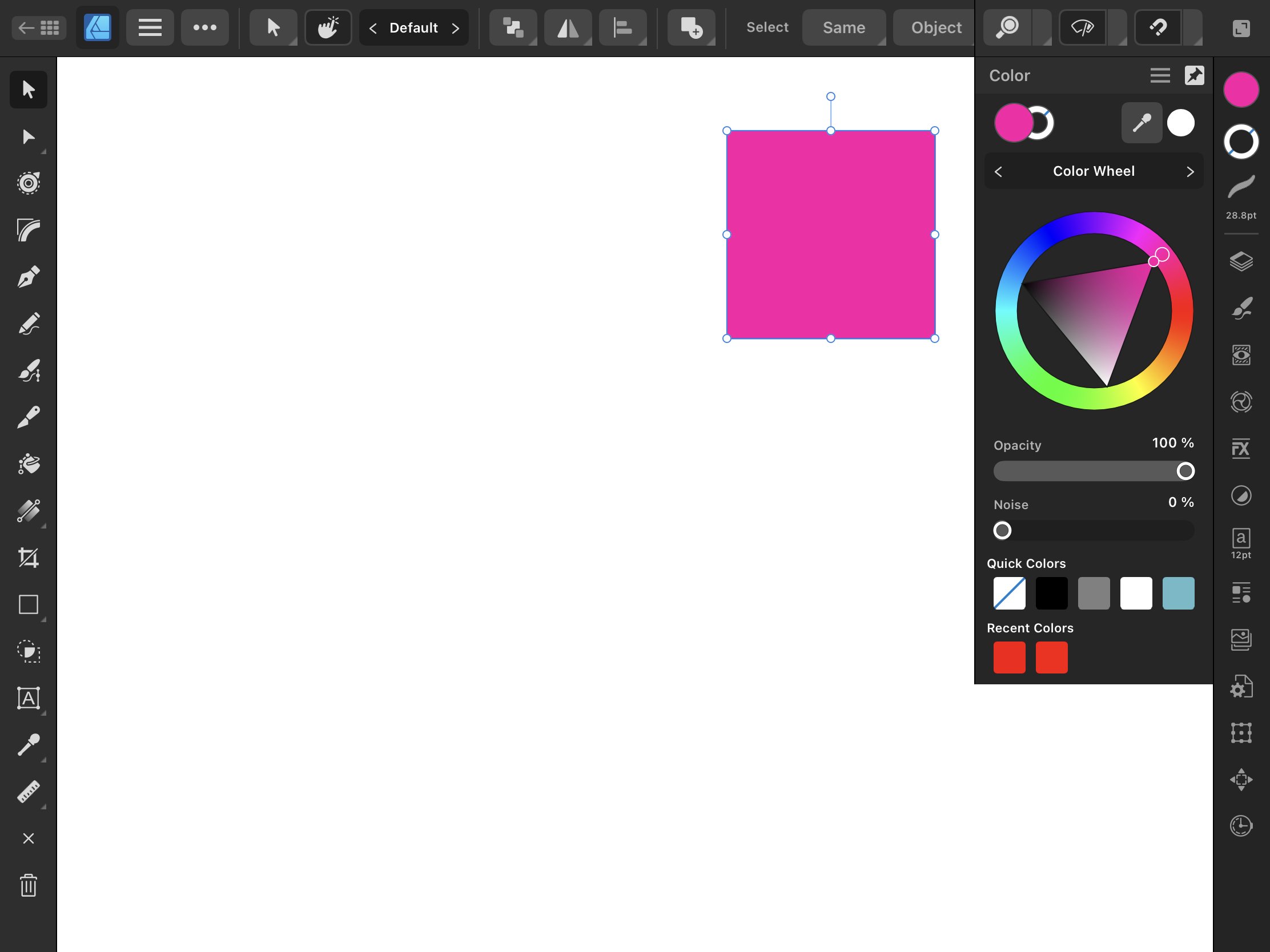Apply the white picked color circle
Image resolution: width=1270 pixels, height=952 pixels.
tap(1180, 123)
